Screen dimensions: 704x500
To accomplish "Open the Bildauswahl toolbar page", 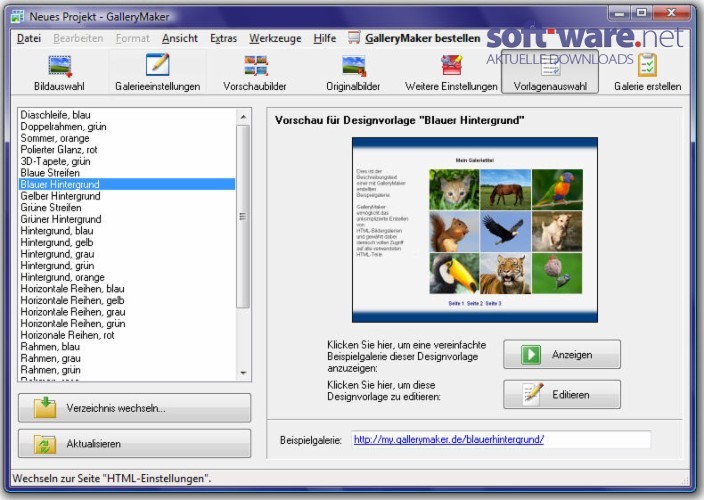I will [59, 72].
